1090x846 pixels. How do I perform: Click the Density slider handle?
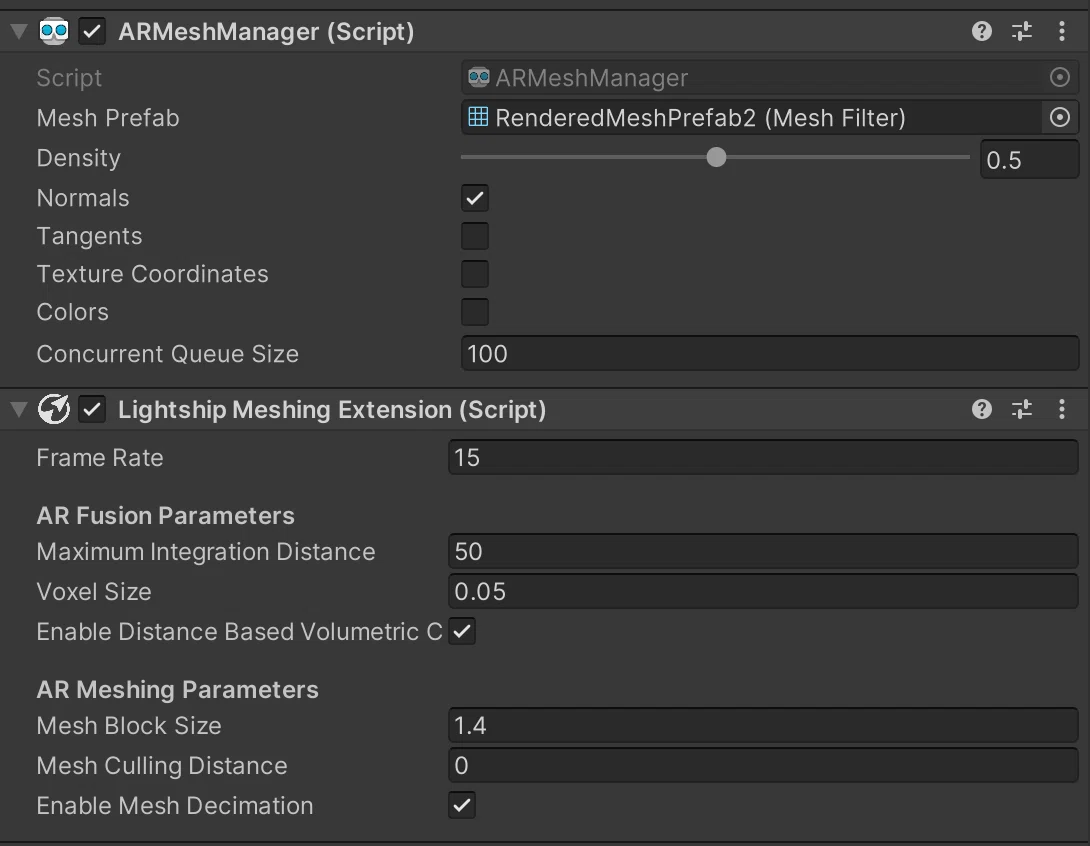(716, 157)
